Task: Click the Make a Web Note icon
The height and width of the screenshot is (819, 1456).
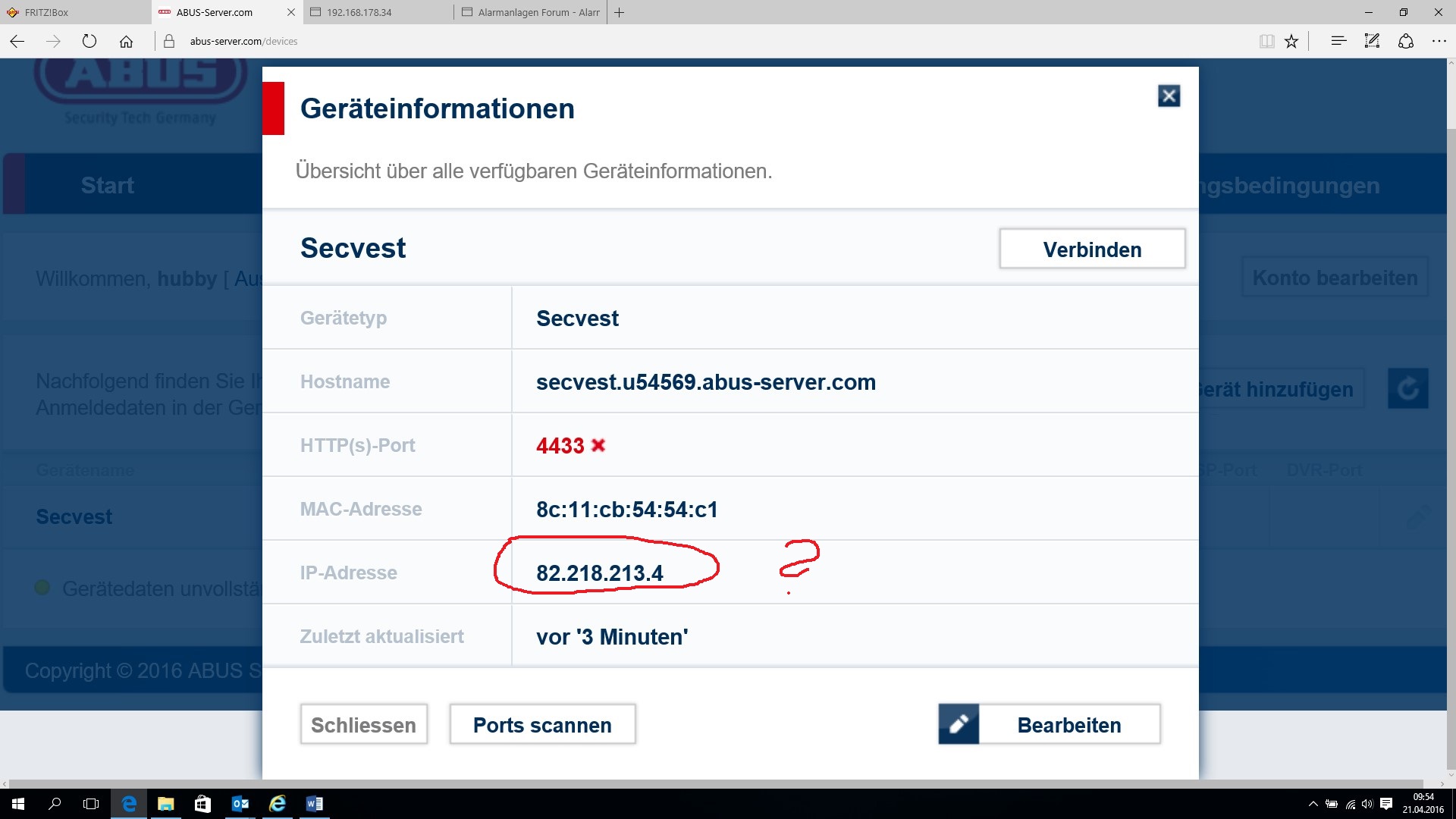Action: [1372, 41]
